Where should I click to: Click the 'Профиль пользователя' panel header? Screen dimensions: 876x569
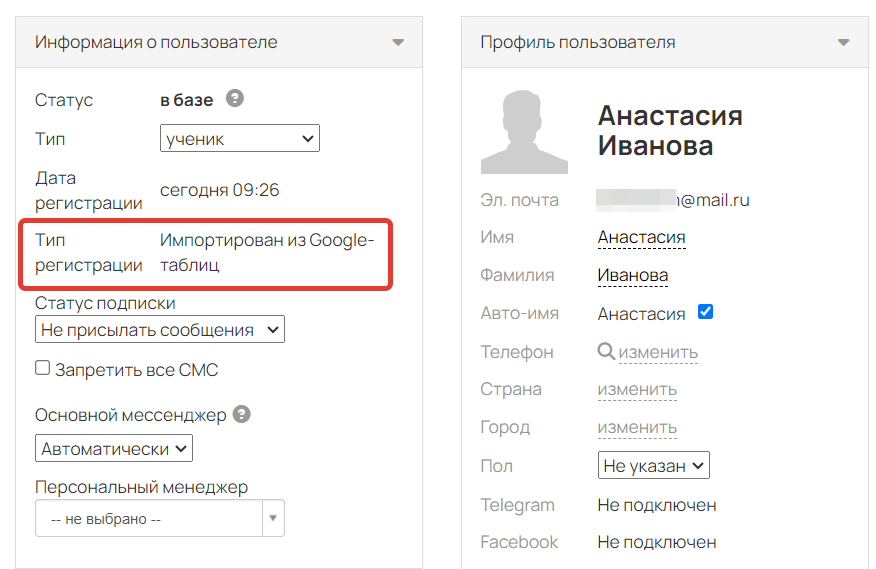665,42
